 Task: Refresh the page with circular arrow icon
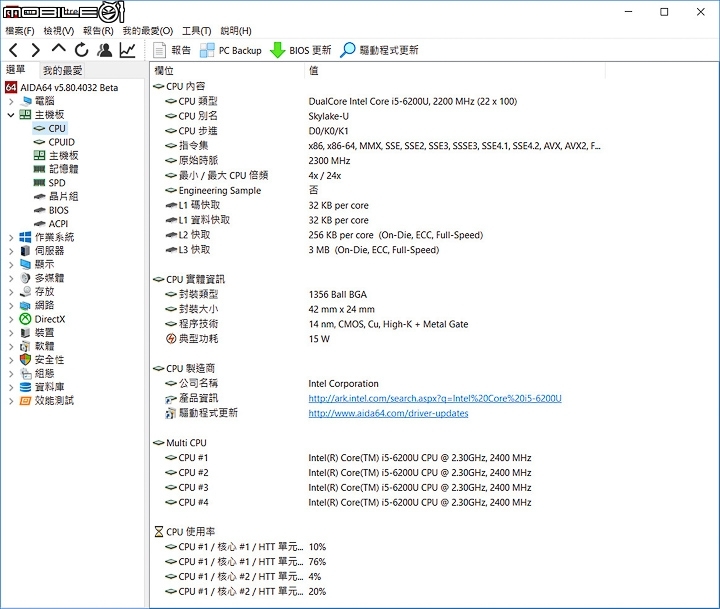(x=82, y=50)
